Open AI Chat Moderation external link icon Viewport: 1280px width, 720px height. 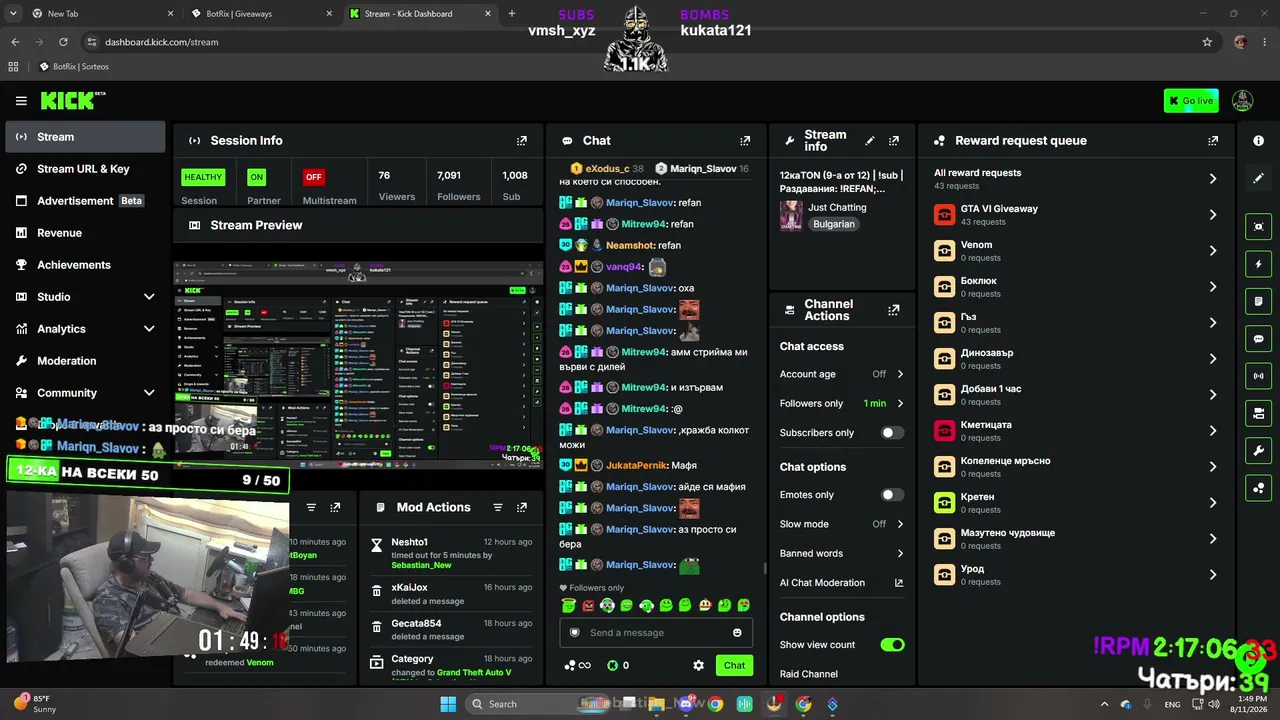[x=898, y=583]
